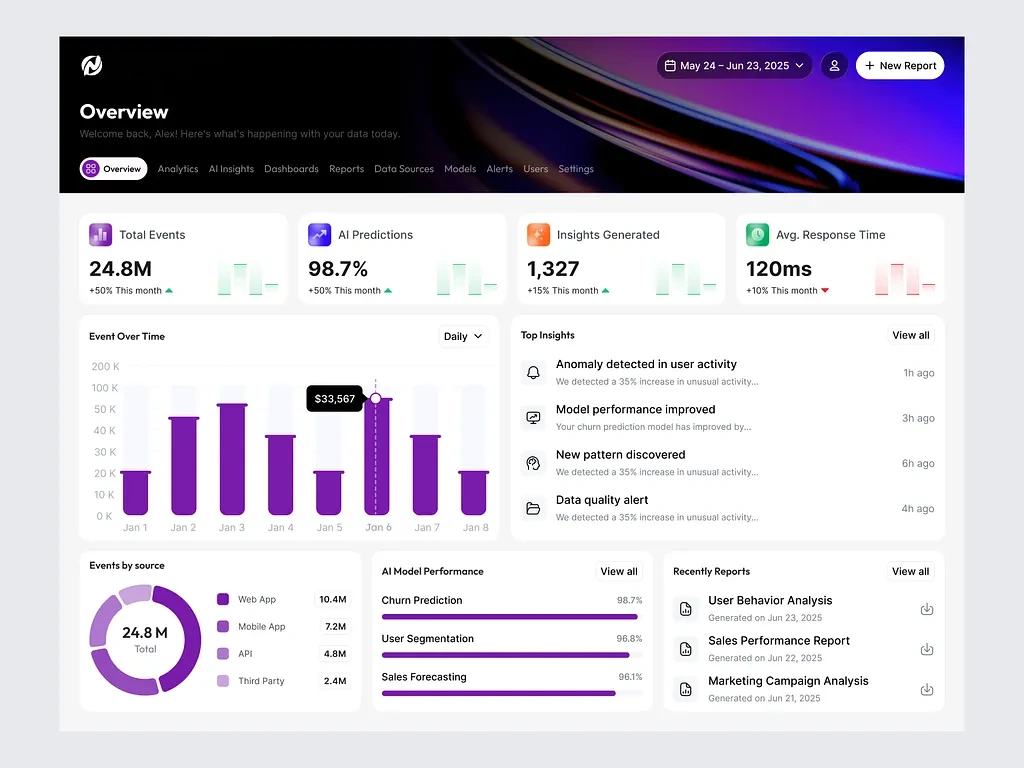Screen dimensions: 1024x768
Task: Expand the Daily interval dropdown
Action: [463, 336]
